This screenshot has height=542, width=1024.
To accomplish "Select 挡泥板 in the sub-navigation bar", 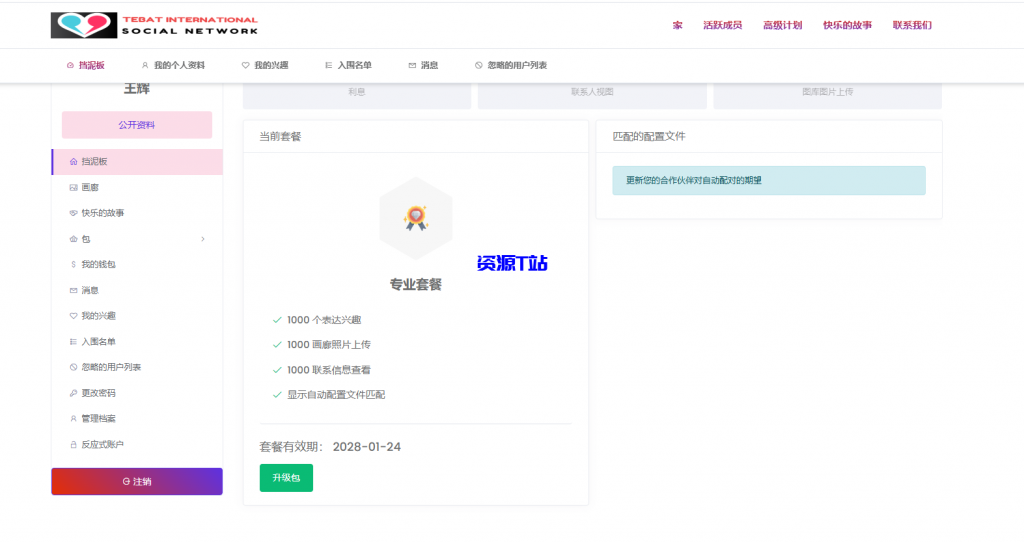I will tap(86, 65).
